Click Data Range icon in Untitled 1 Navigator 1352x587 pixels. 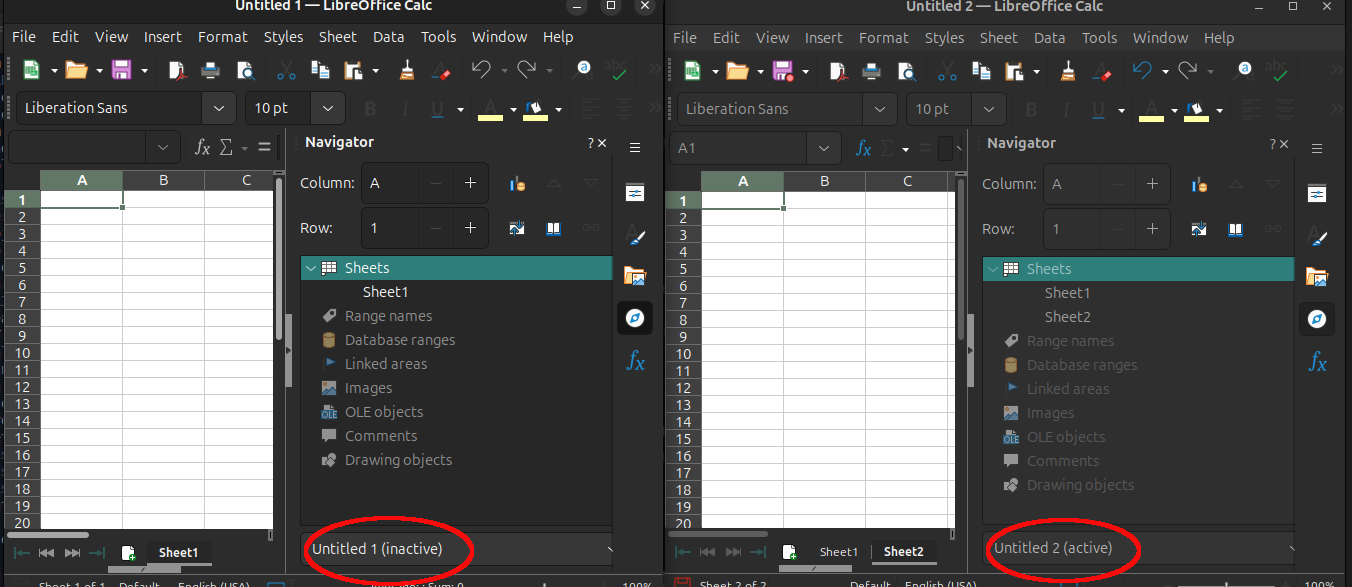517,183
